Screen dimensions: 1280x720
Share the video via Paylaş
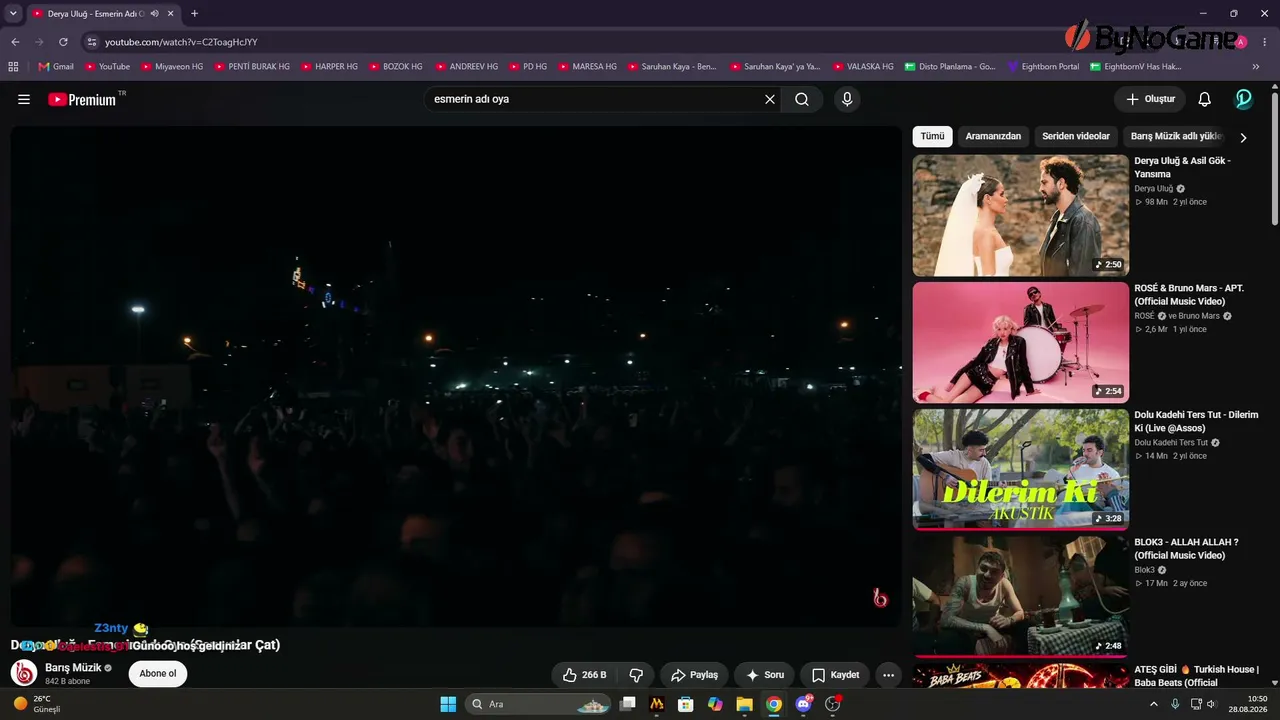coord(694,675)
